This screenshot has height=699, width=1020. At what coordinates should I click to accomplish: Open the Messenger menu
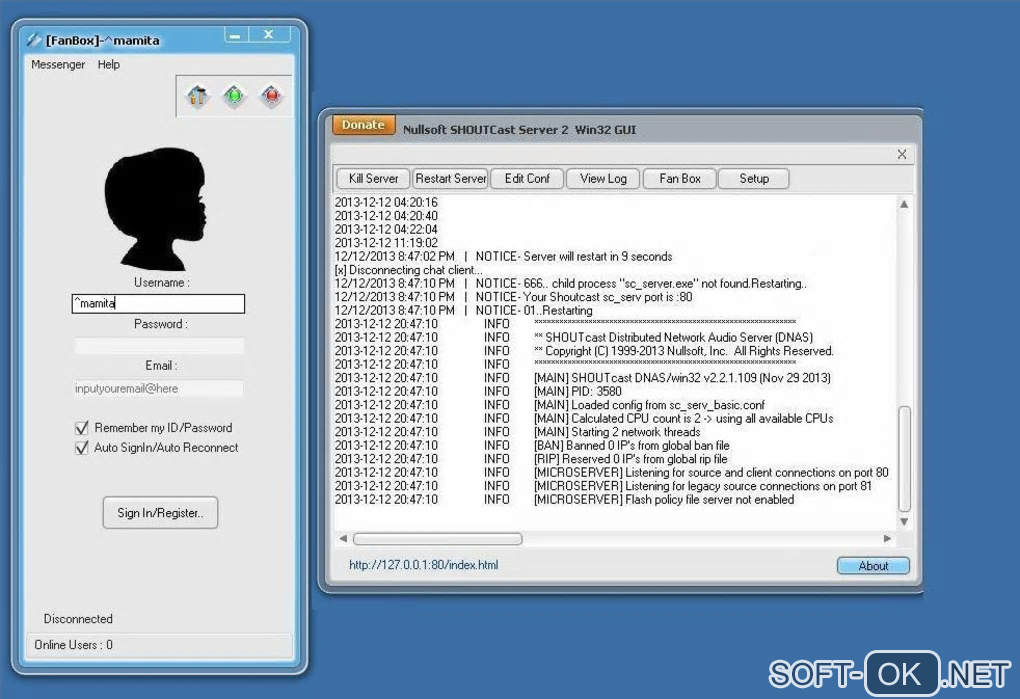(x=58, y=64)
